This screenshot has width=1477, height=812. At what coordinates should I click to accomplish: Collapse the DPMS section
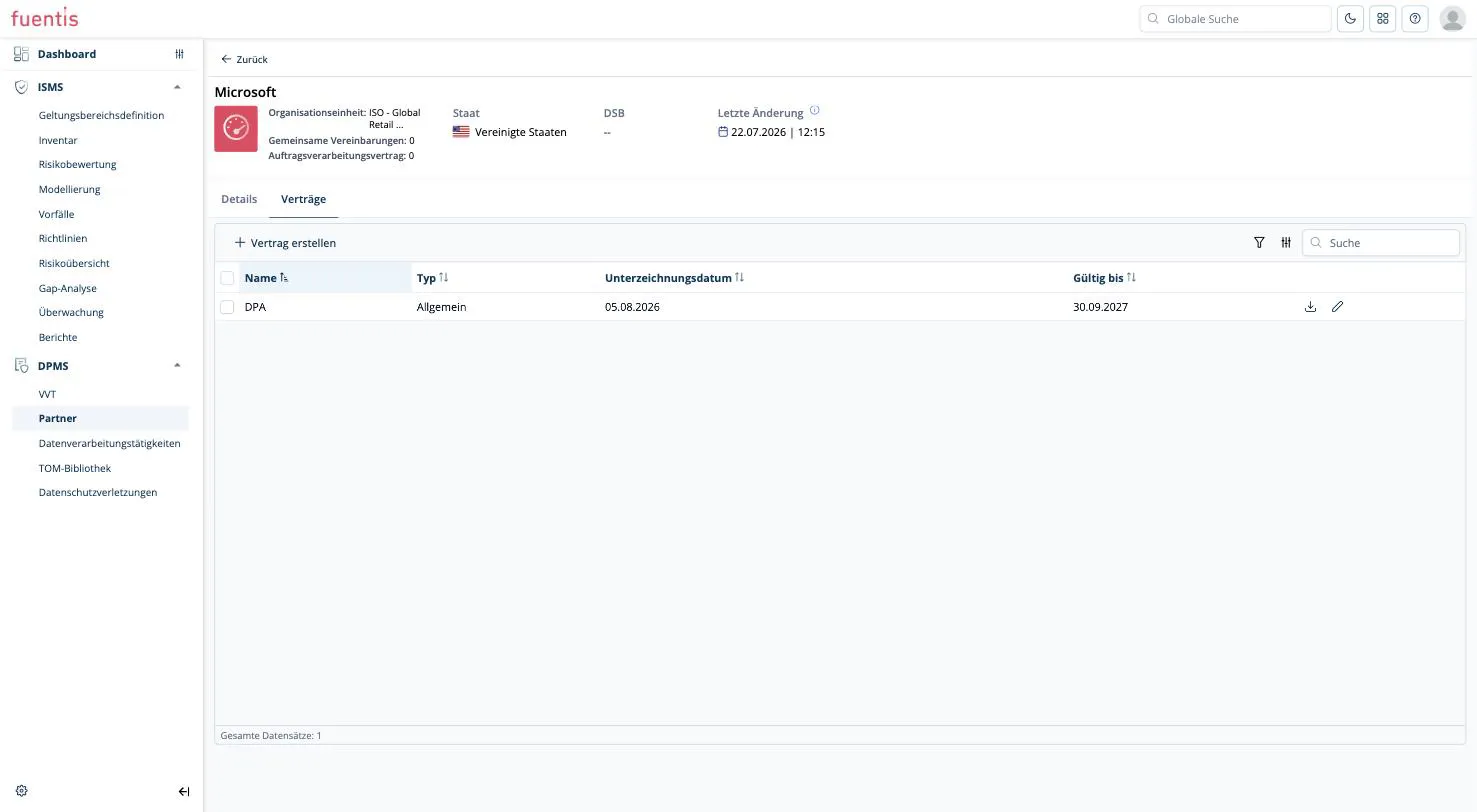(177, 366)
